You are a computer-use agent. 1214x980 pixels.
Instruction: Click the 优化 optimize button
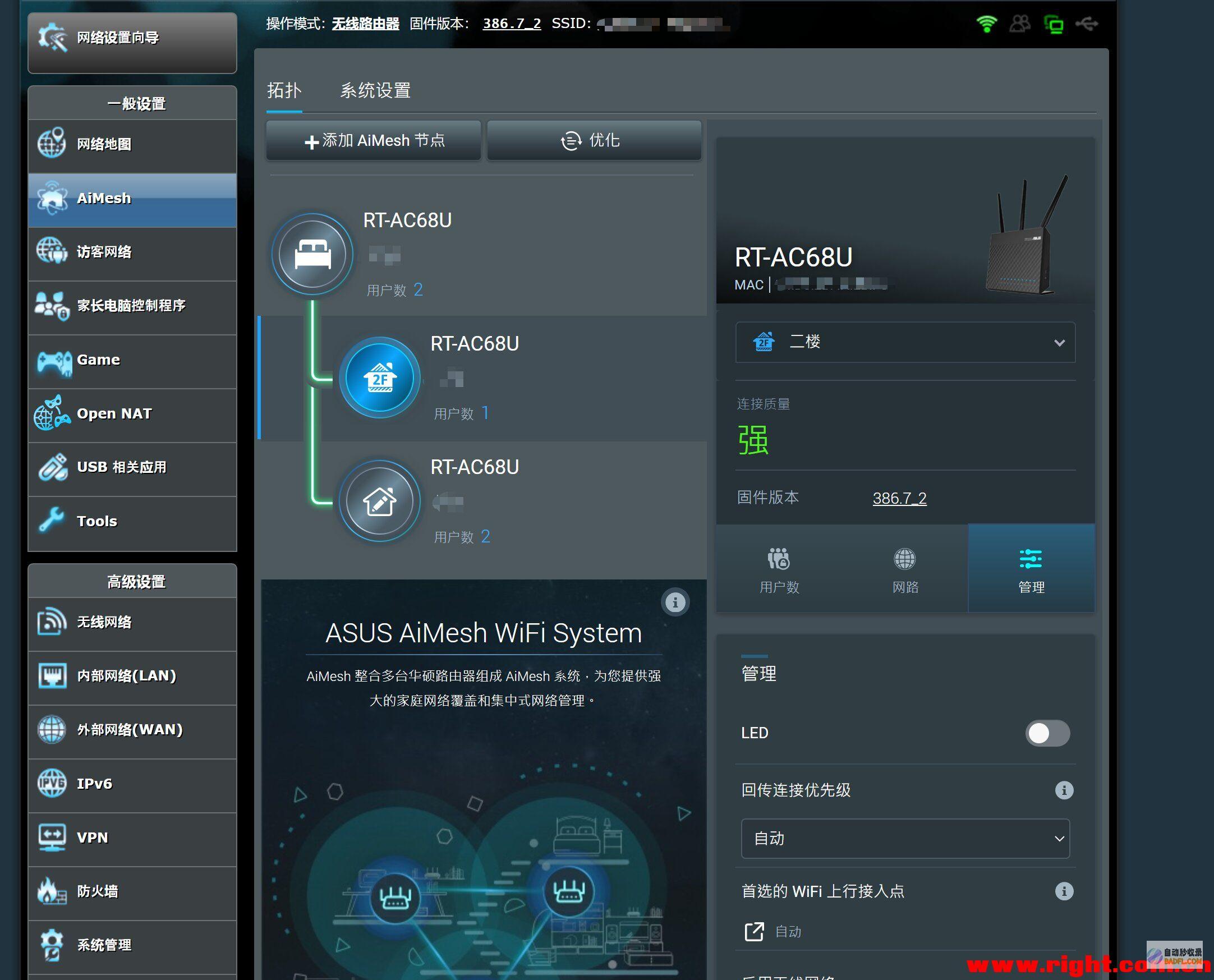[x=594, y=141]
